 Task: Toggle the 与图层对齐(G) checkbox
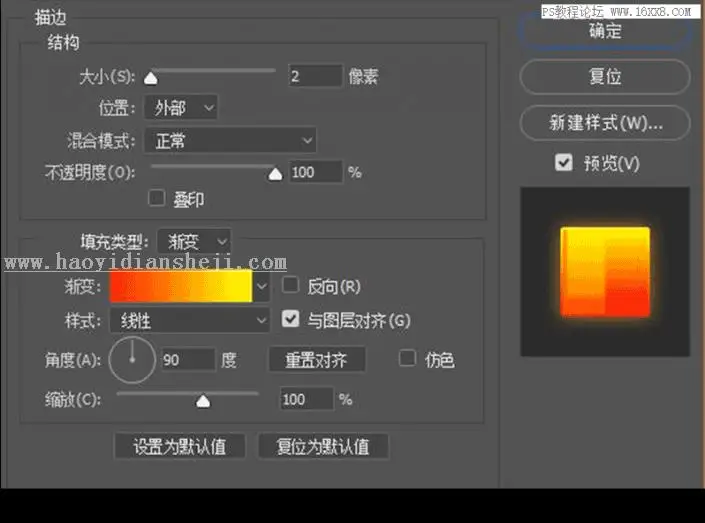coord(290,319)
